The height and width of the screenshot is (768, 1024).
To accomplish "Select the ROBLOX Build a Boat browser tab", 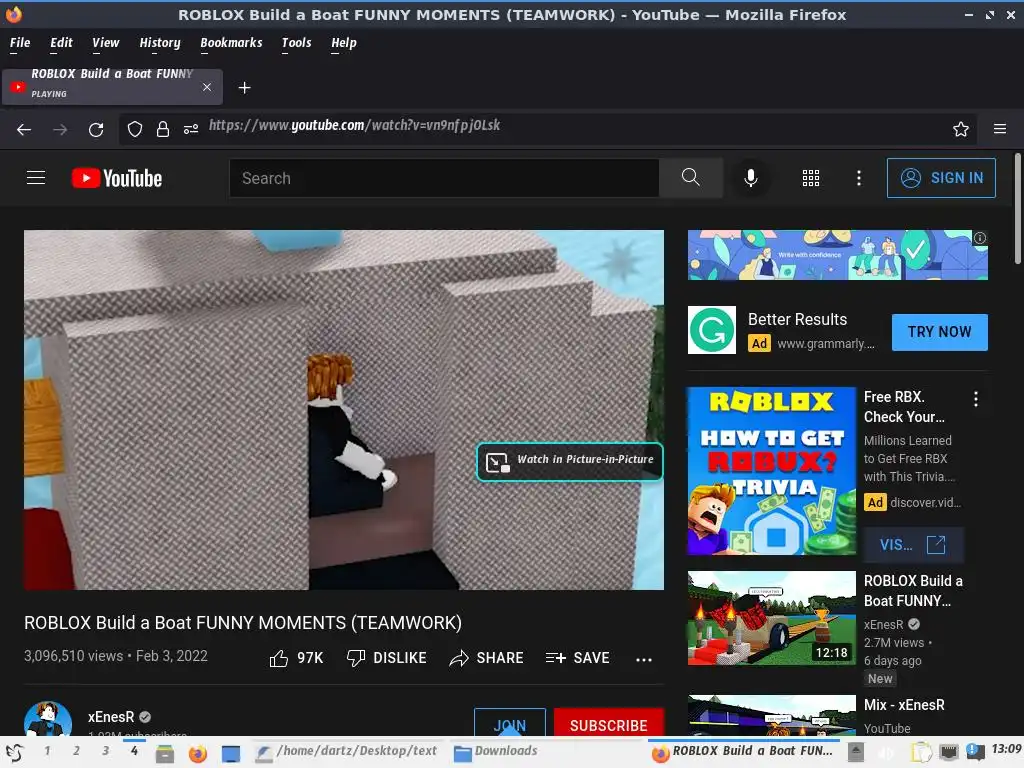I will pyautogui.click(x=112, y=87).
